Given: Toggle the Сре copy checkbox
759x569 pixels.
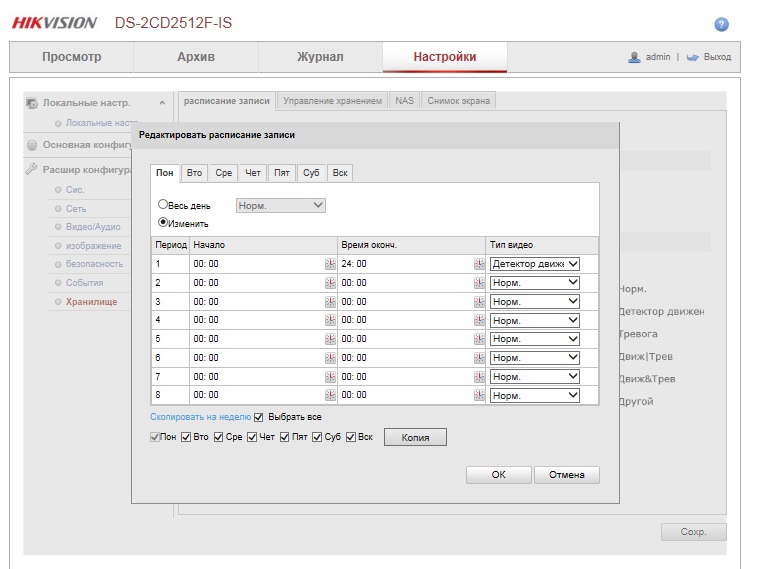Looking at the screenshot, I should coord(218,437).
